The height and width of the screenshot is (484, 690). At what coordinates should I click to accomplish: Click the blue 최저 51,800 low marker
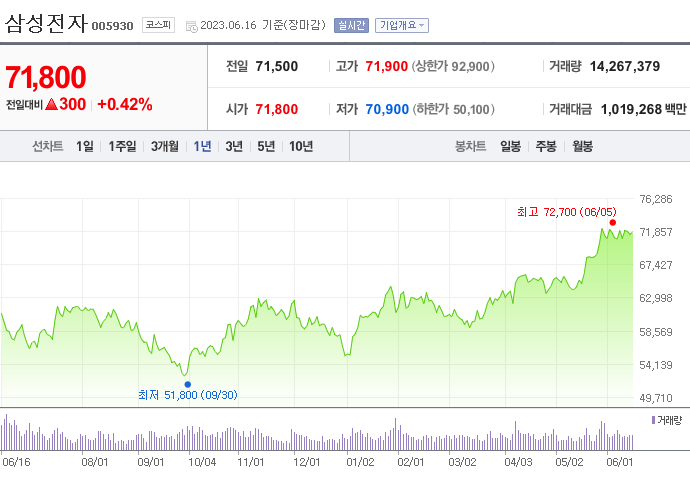point(188,384)
